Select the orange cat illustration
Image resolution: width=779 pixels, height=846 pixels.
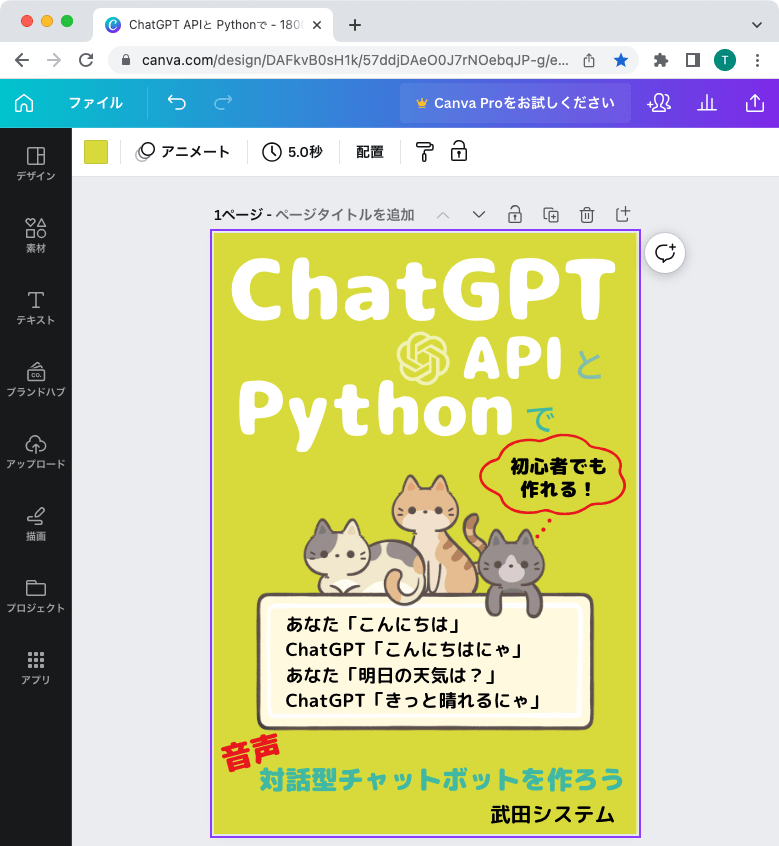click(x=435, y=534)
